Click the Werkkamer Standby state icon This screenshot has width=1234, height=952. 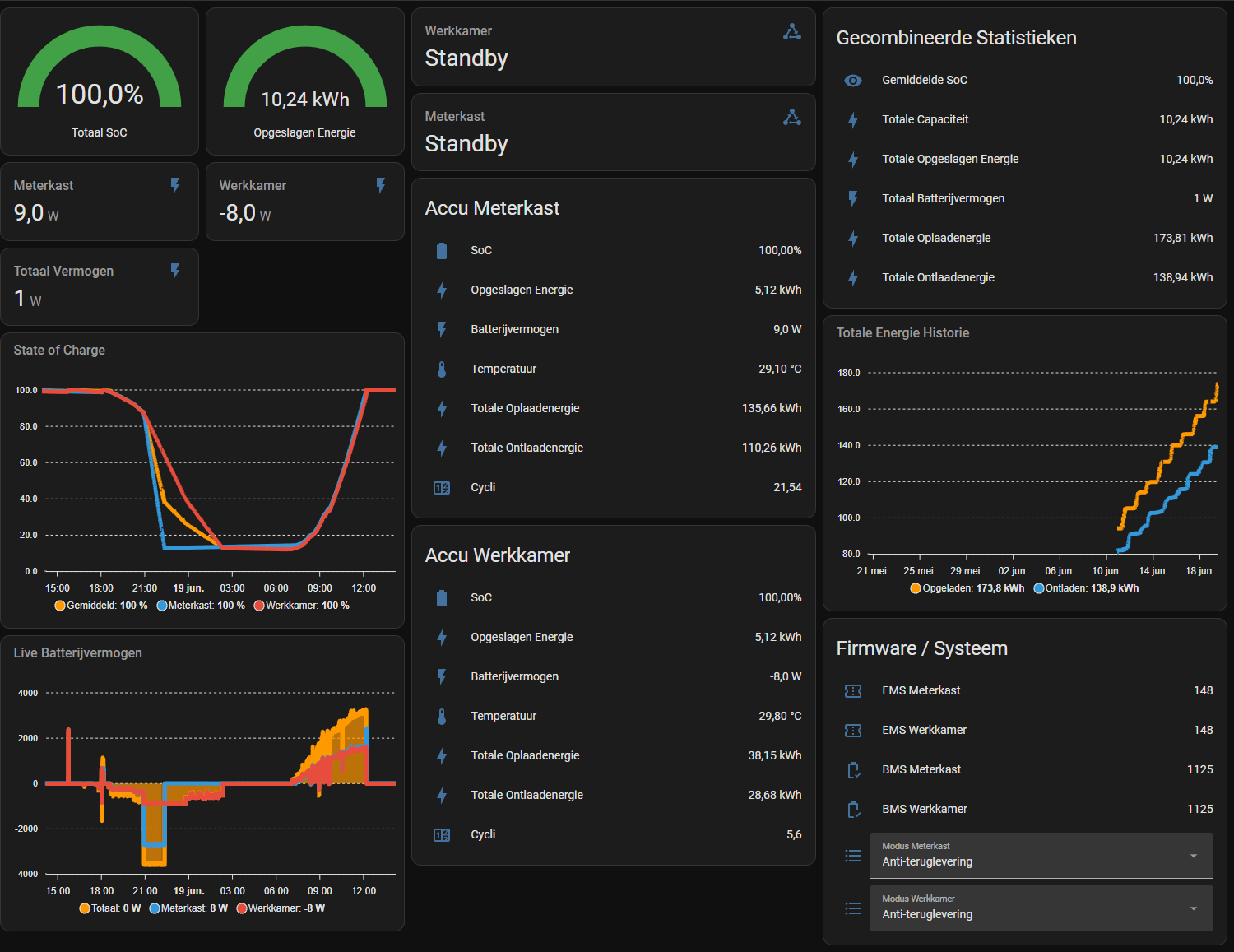[x=791, y=32]
